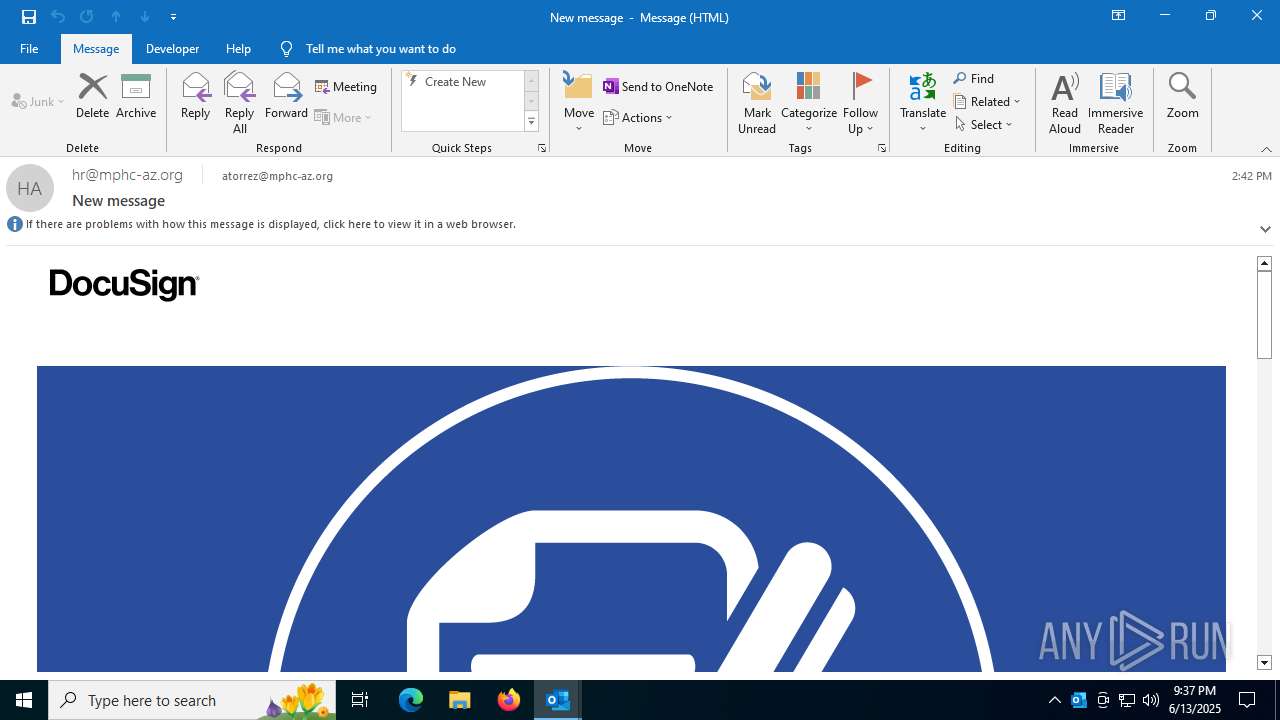The image size is (1280, 720).
Task: Click the view in web browser info bar
Action: click(x=270, y=224)
